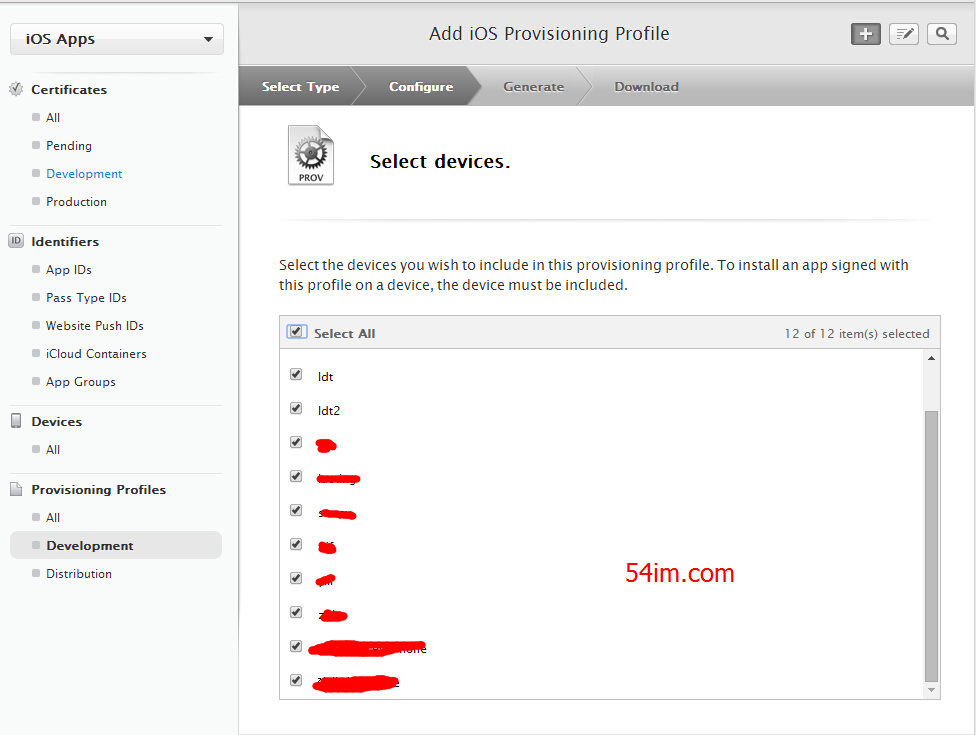Click the Certificates section icon
Image resolution: width=976 pixels, height=735 pixels.
[16, 89]
